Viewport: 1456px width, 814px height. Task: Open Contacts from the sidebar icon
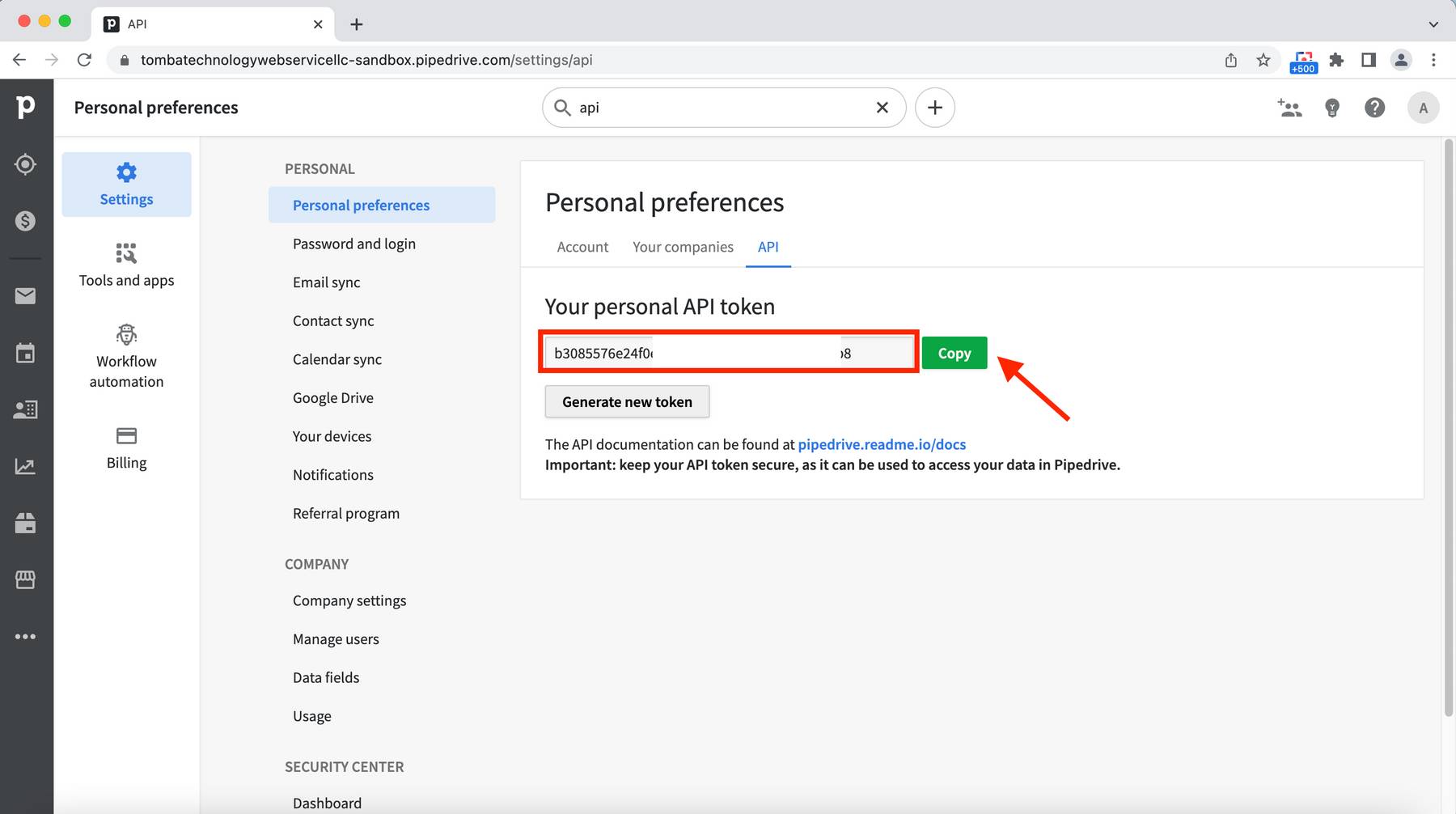pyautogui.click(x=25, y=409)
